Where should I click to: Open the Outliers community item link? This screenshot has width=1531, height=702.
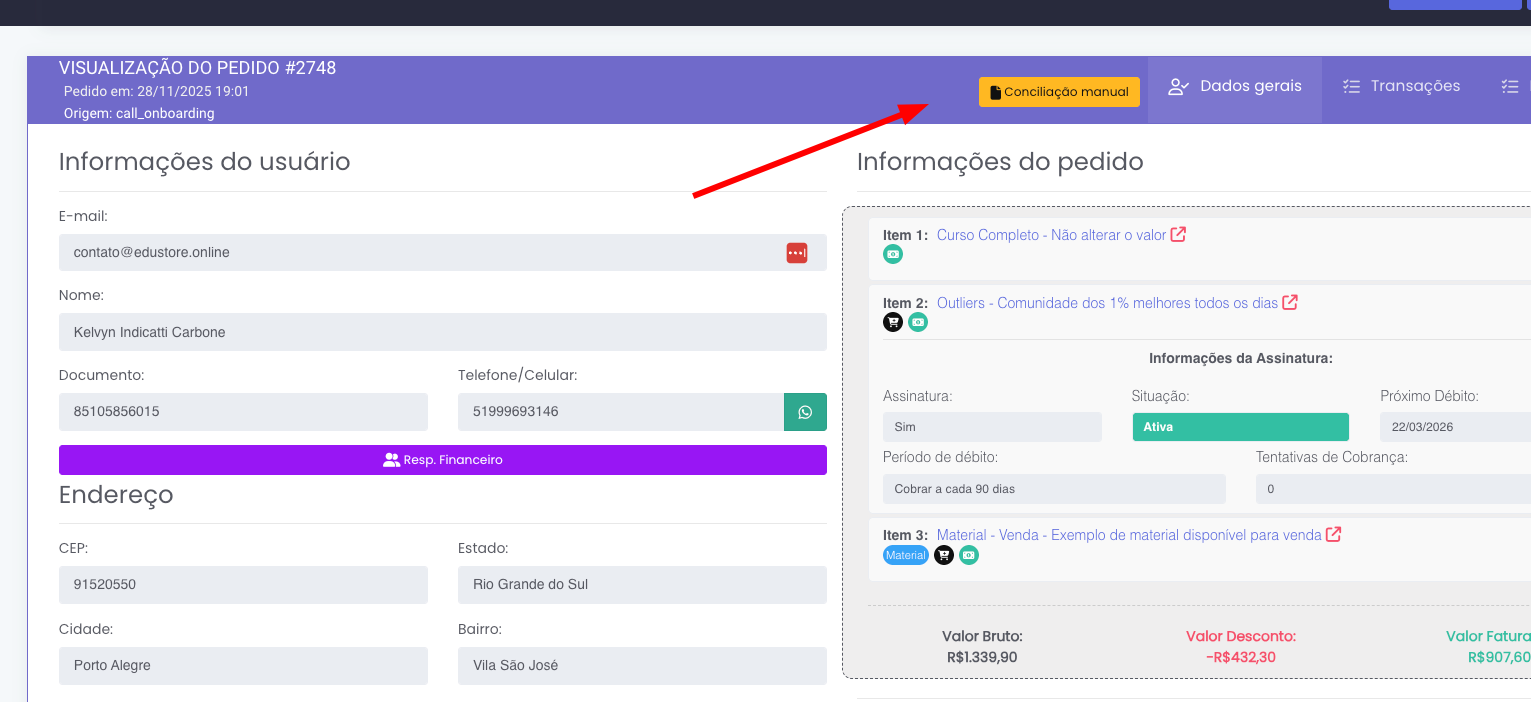(1106, 303)
